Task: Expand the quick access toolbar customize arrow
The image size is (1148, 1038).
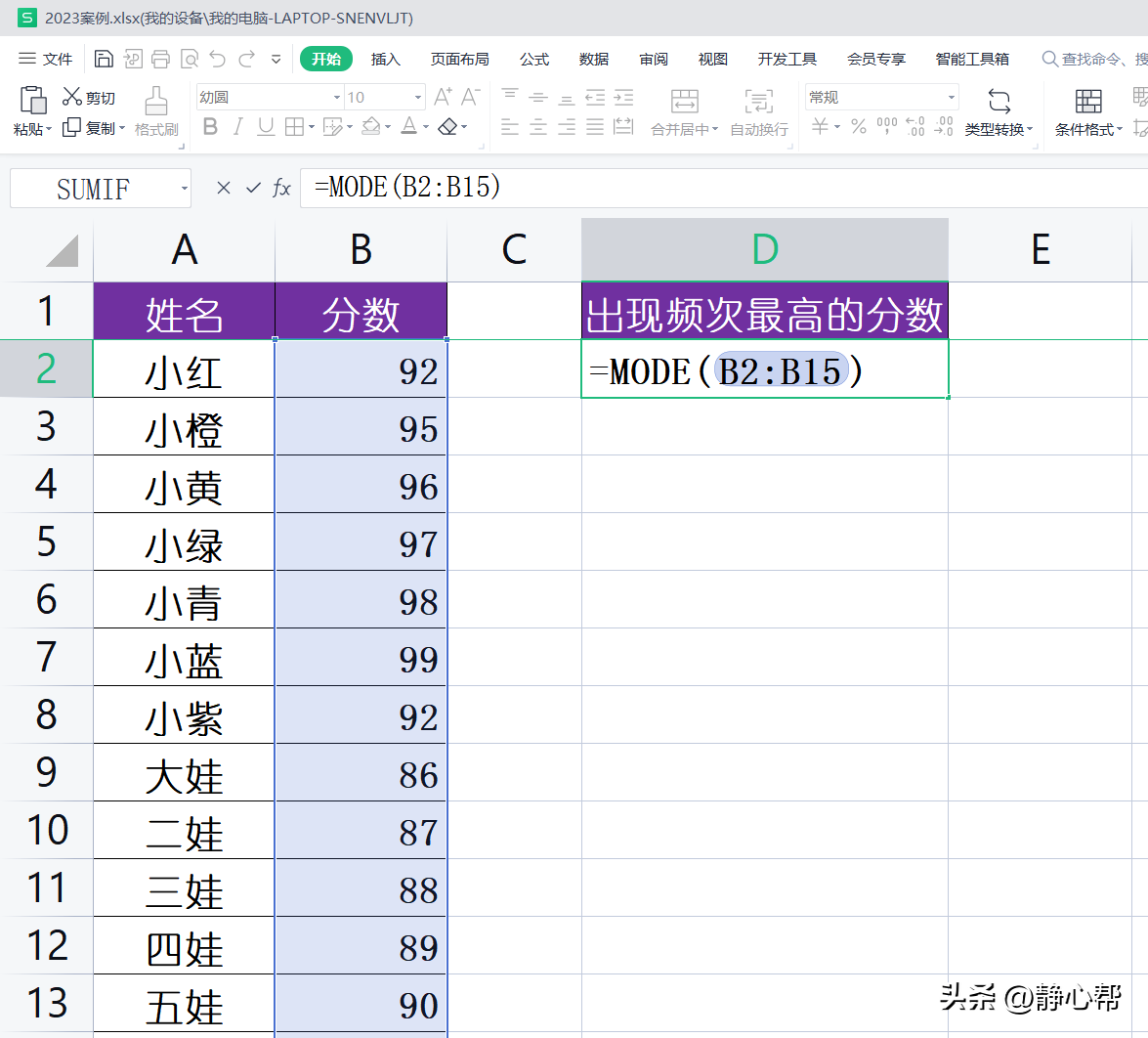Action: [x=276, y=60]
